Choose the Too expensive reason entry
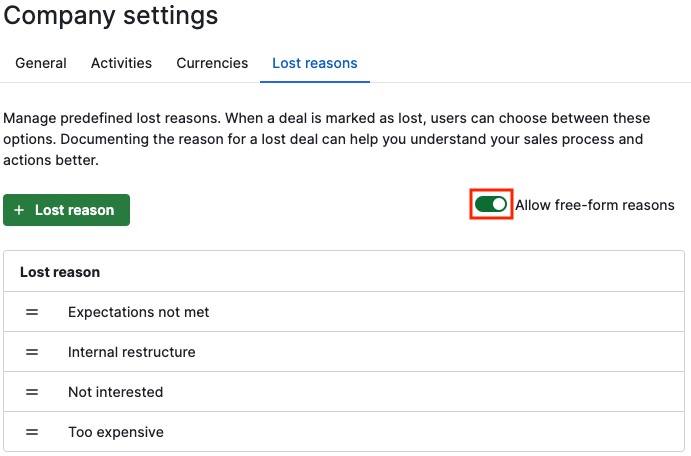Image resolution: width=691 pixels, height=456 pixels. 116,432
